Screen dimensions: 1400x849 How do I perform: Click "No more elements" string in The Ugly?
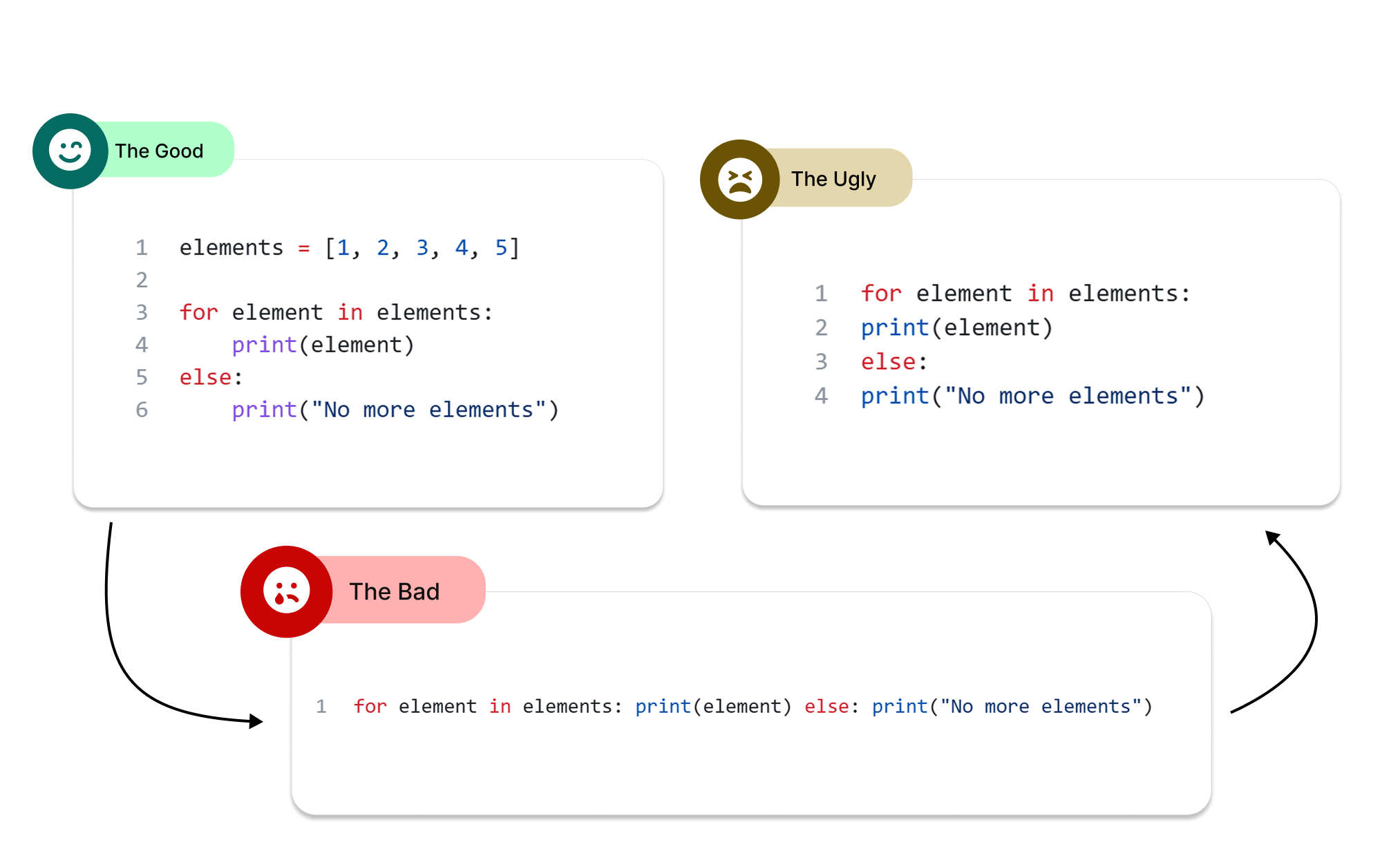coord(1067,396)
